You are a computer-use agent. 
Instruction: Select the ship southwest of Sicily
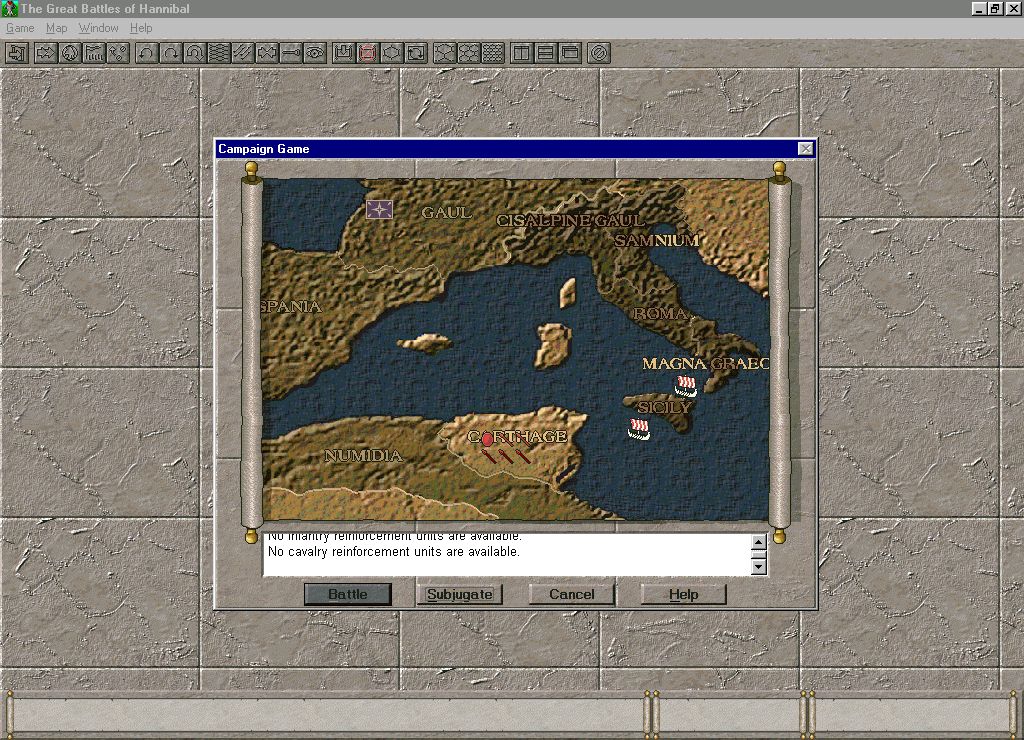pyautogui.click(x=639, y=429)
